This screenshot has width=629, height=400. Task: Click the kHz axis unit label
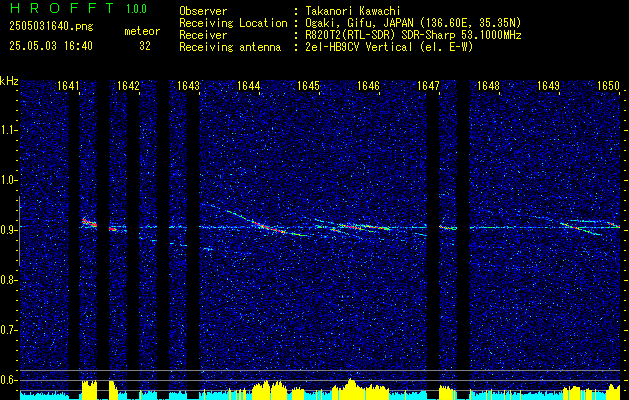9,81
